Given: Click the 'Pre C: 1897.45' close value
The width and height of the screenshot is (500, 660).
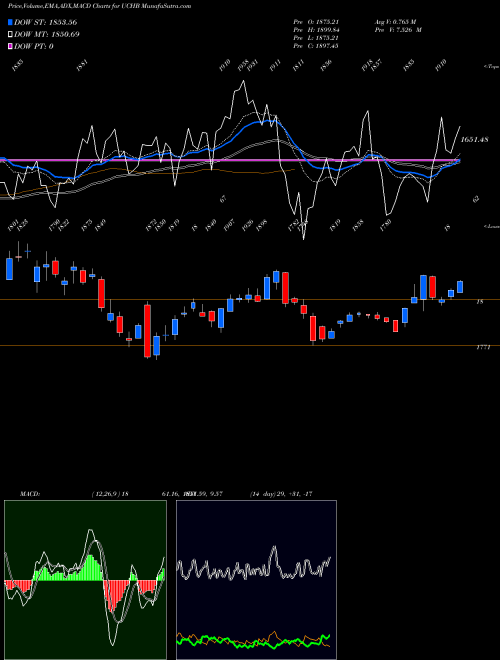Looking at the screenshot, I should tap(316, 45).
